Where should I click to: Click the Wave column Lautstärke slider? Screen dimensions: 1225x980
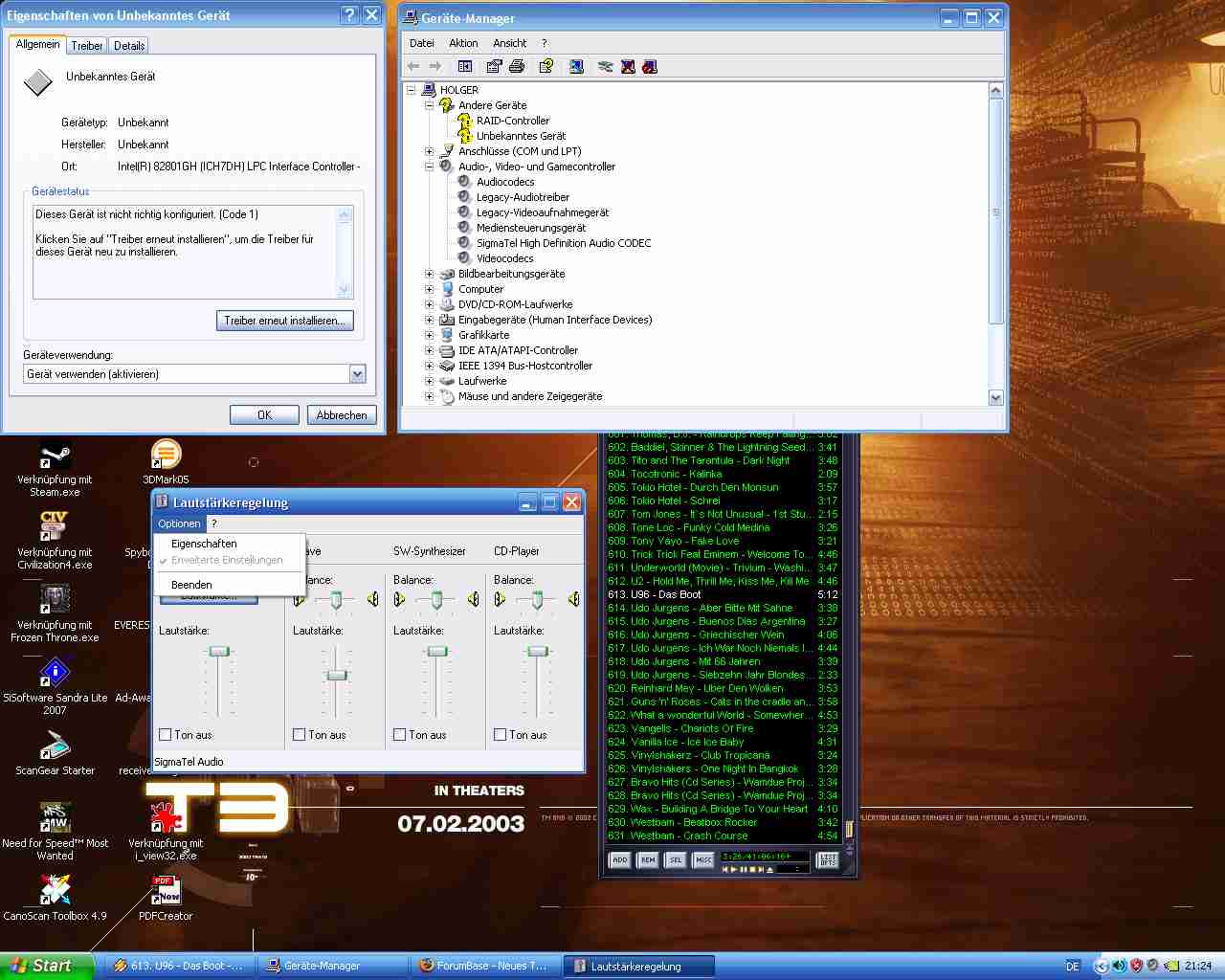point(337,676)
